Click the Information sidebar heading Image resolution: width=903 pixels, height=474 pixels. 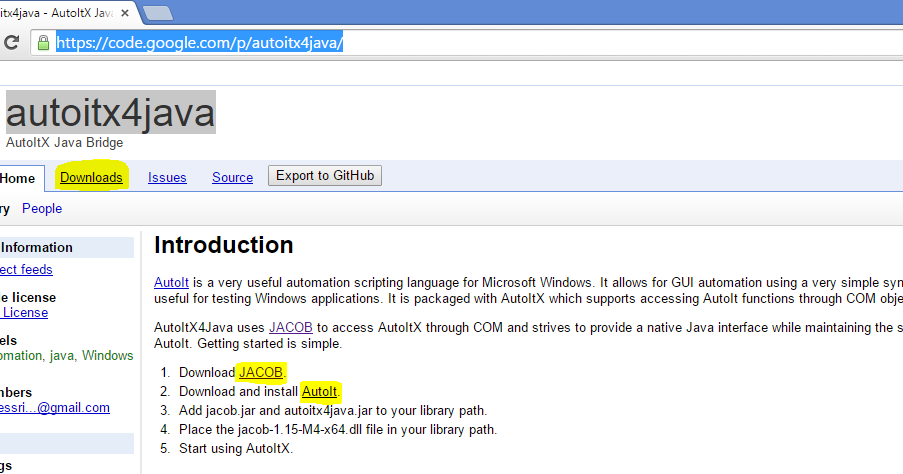coord(37,248)
